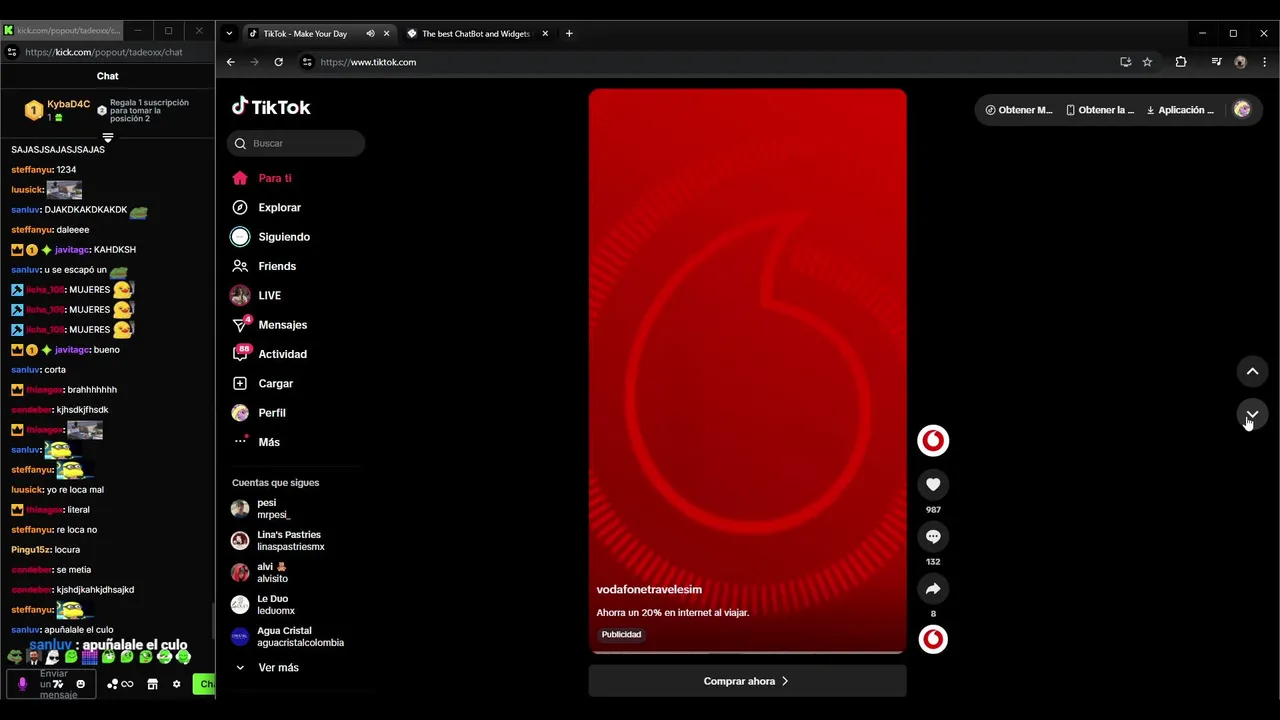Image resolution: width=1280 pixels, height=720 pixels.
Task: Click the Comprar ahora button
Action: click(747, 681)
